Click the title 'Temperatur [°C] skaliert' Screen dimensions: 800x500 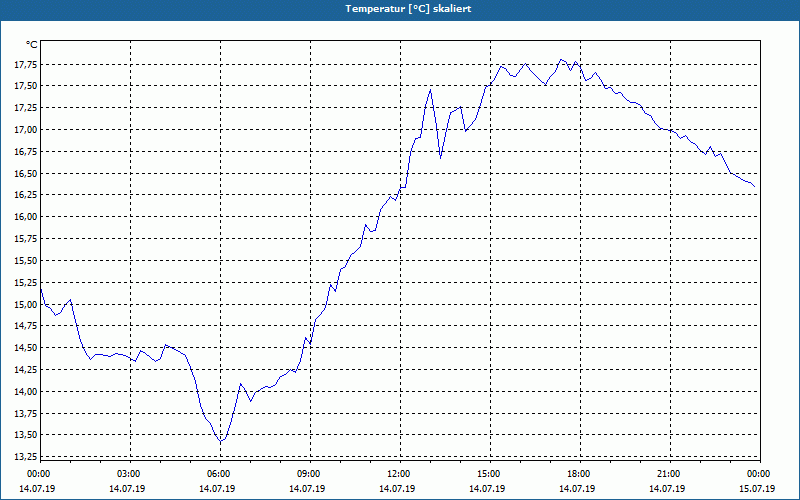(408, 9)
